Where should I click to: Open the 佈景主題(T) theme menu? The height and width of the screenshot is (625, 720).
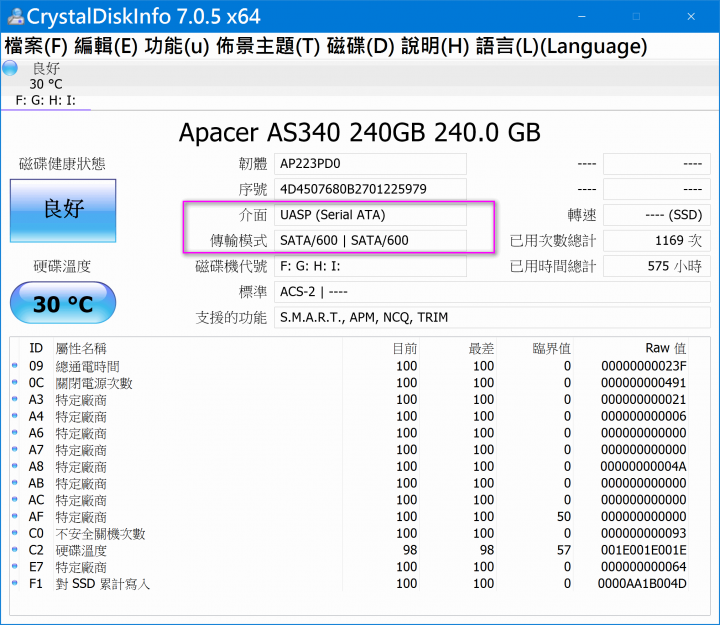268,46
